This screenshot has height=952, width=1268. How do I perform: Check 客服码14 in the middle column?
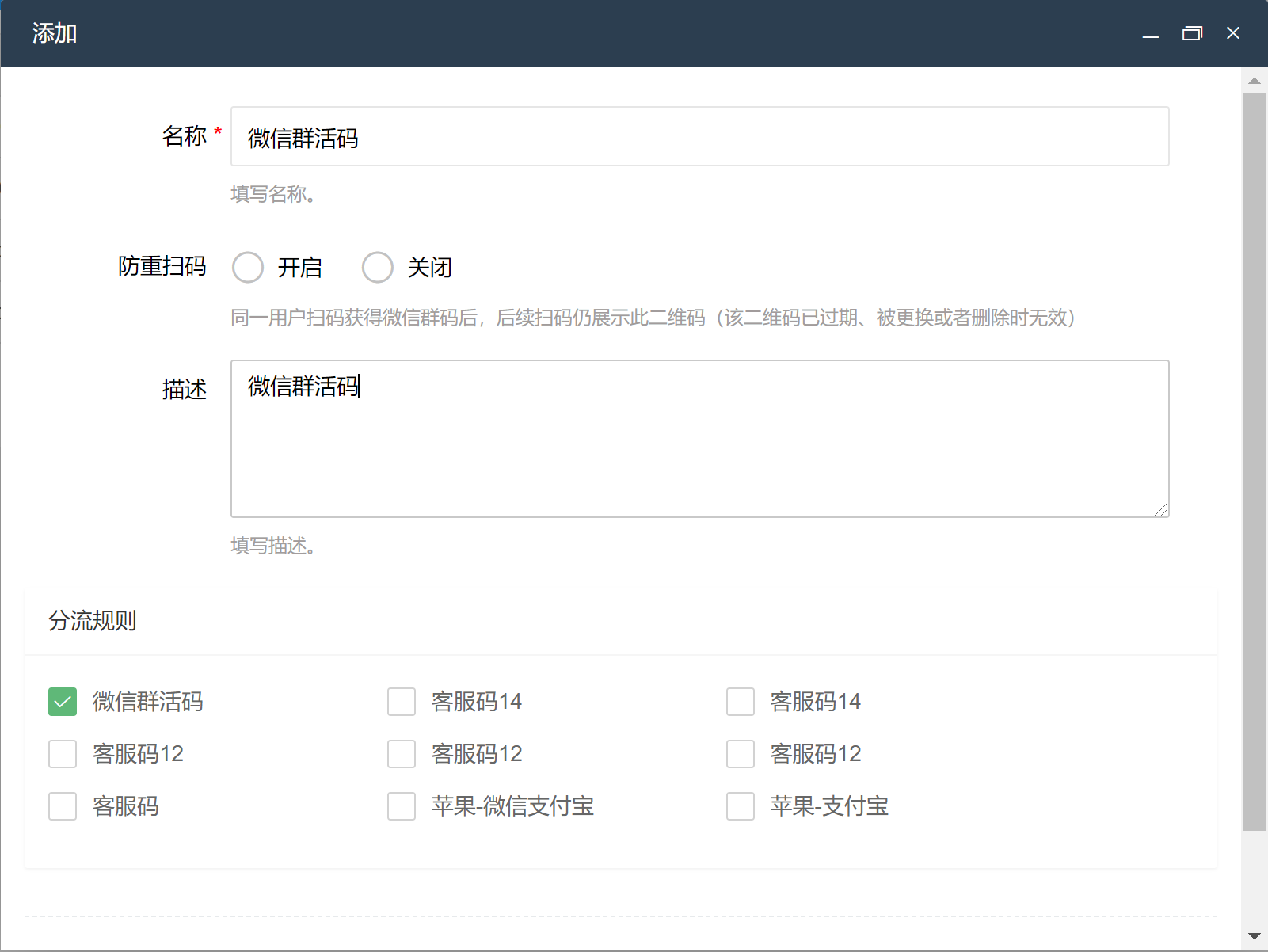click(x=402, y=702)
